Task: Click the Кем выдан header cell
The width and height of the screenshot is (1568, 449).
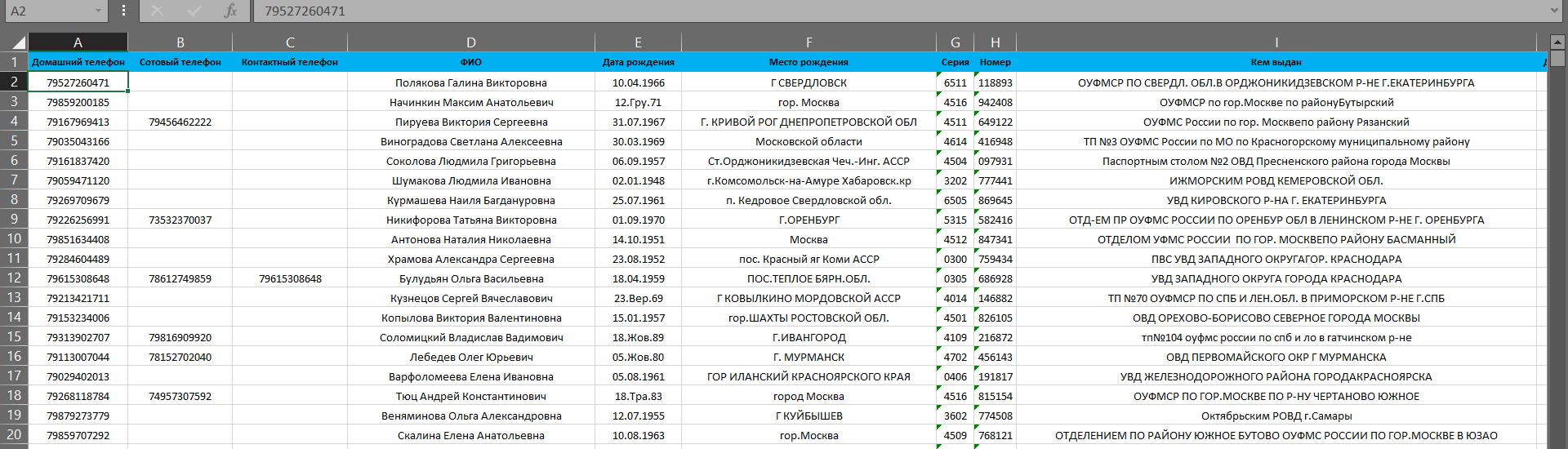Action: 1276,62
